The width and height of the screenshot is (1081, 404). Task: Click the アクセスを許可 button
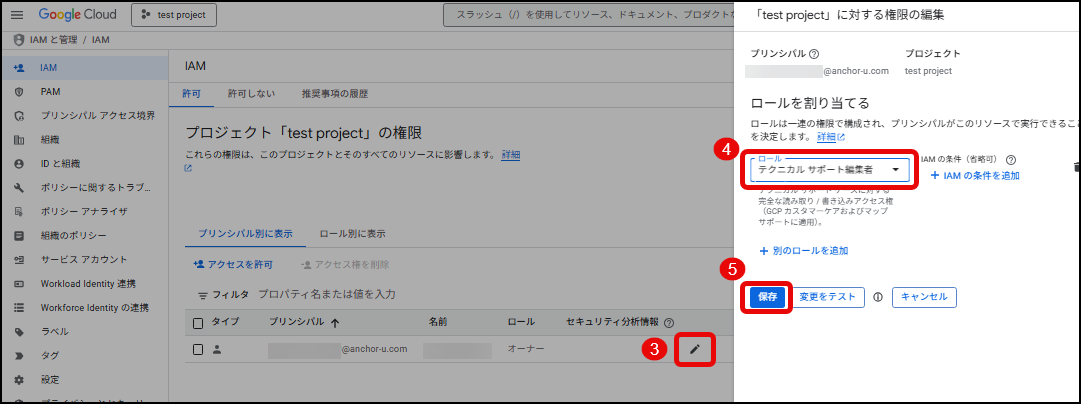point(233,264)
